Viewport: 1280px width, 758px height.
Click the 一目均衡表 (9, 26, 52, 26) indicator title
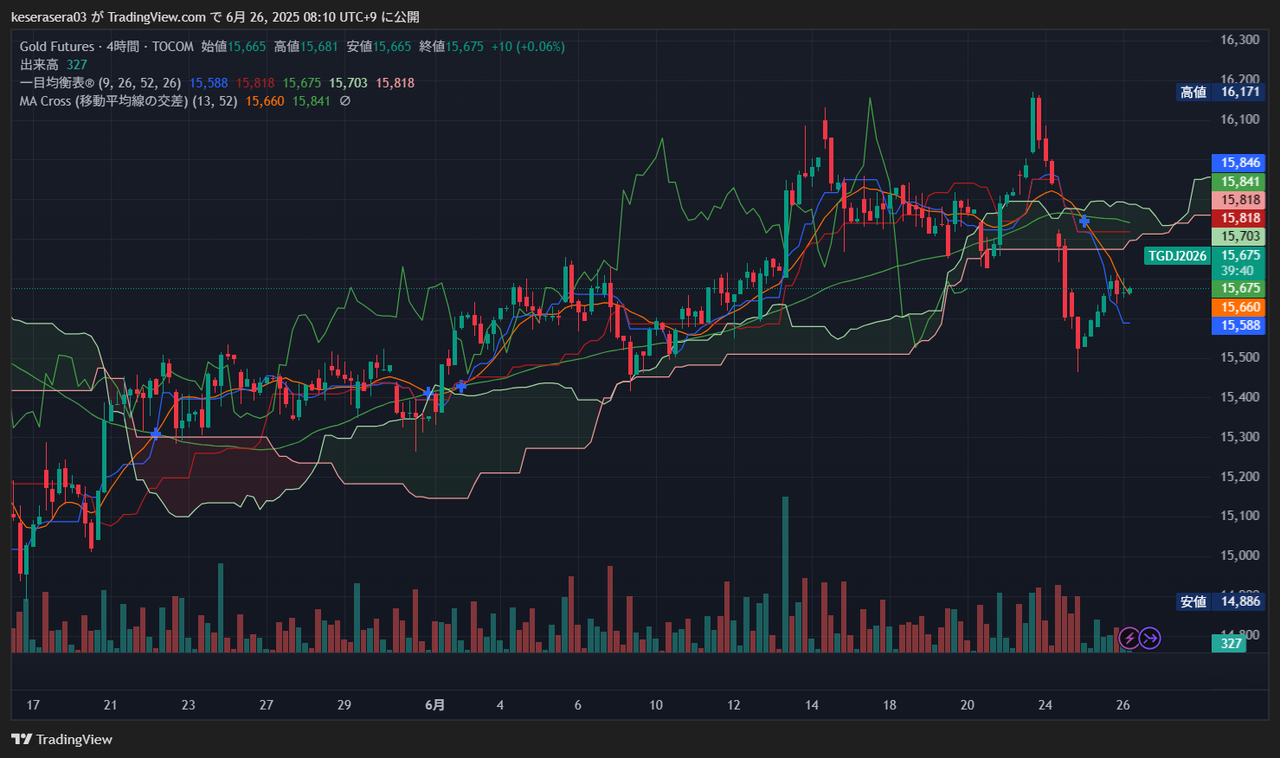pyautogui.click(x=100, y=83)
